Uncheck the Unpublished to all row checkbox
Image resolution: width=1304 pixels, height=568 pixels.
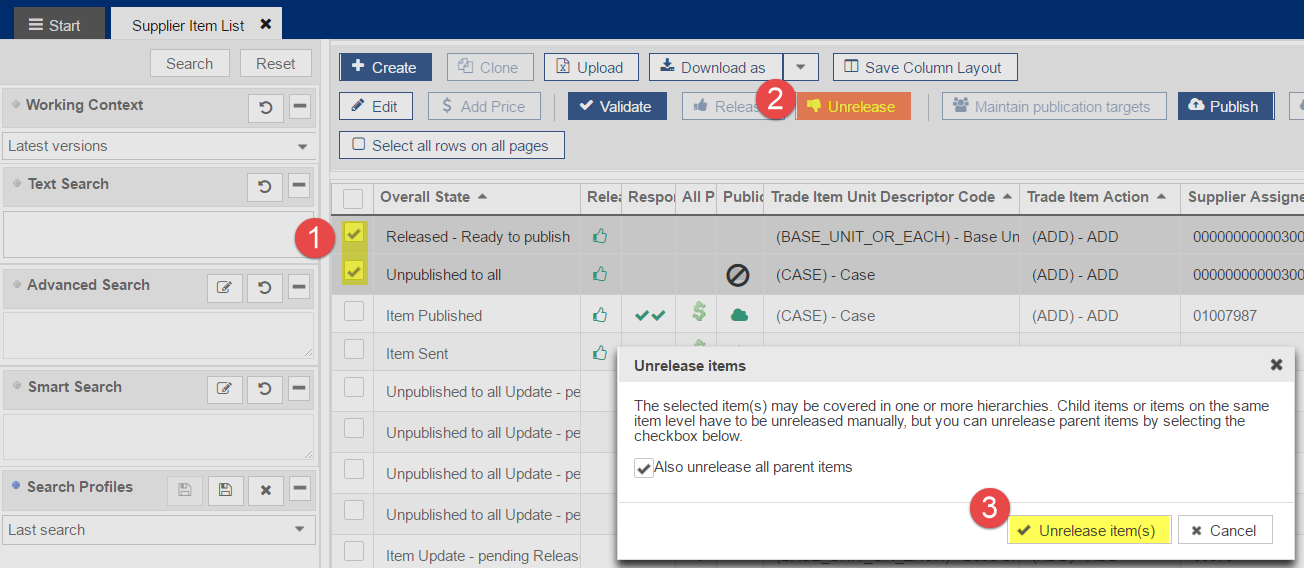(x=354, y=272)
